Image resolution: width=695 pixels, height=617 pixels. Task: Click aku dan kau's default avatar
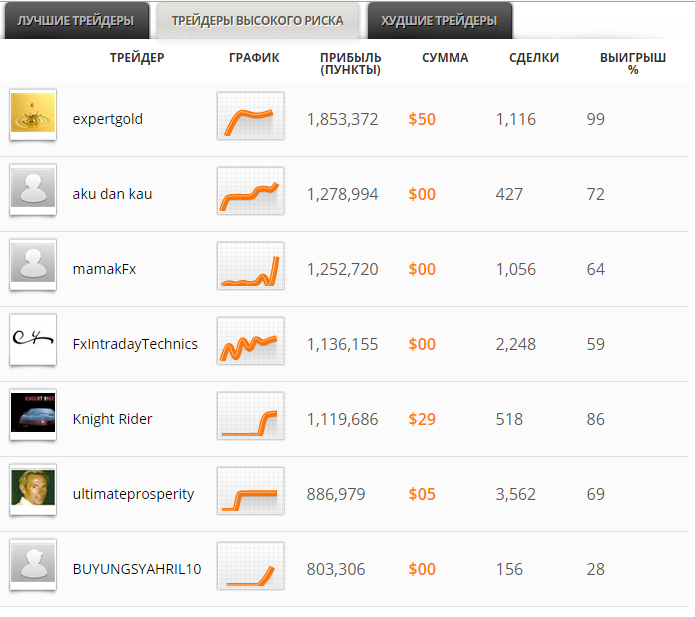[x=33, y=190]
